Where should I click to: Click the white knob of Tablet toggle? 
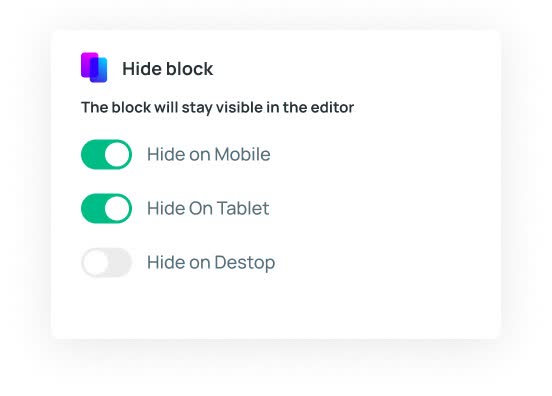(x=117, y=208)
